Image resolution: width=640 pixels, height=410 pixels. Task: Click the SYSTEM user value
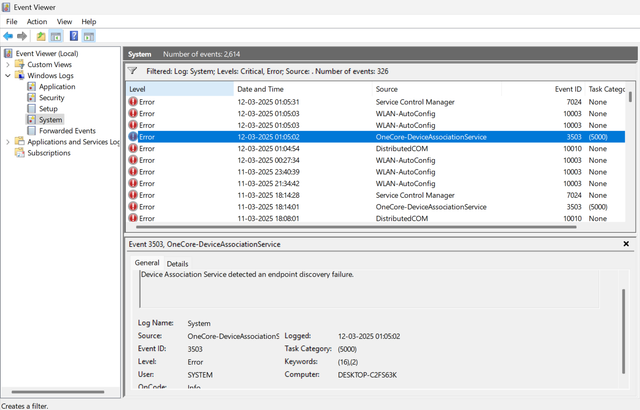200,375
